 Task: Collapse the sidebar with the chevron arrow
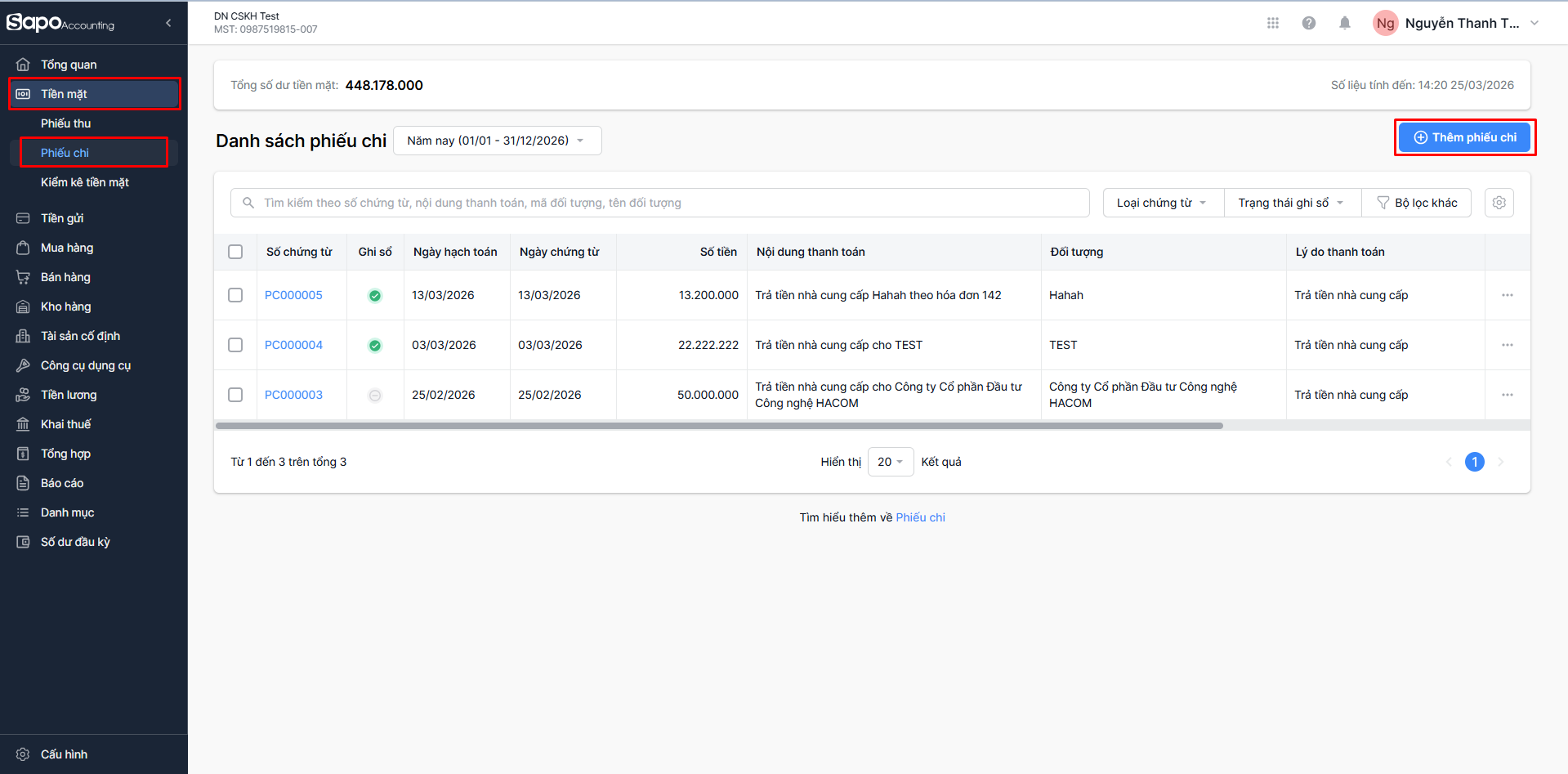(x=168, y=23)
